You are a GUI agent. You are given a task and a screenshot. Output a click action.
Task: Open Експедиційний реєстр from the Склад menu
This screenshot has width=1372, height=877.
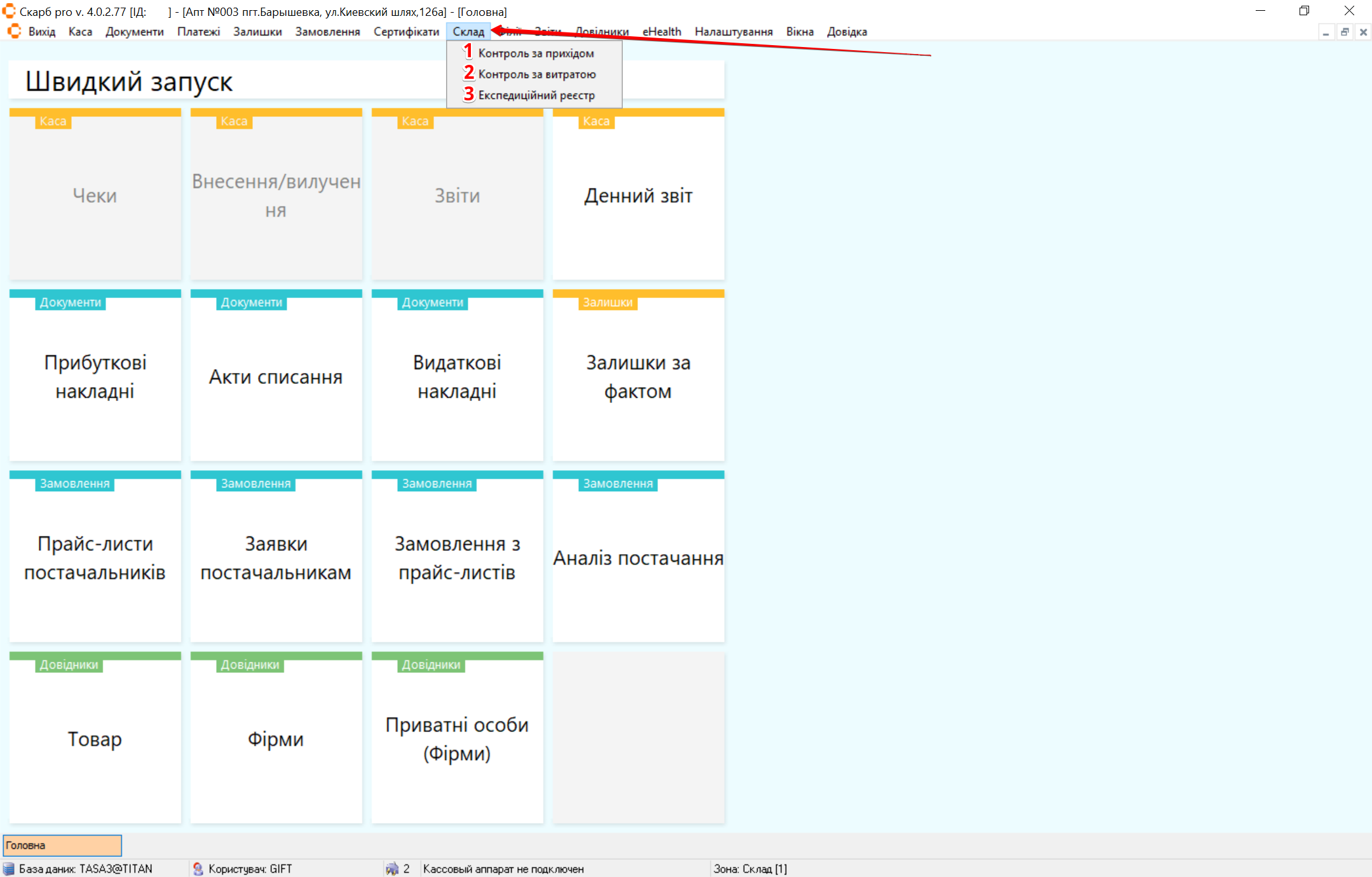536,95
